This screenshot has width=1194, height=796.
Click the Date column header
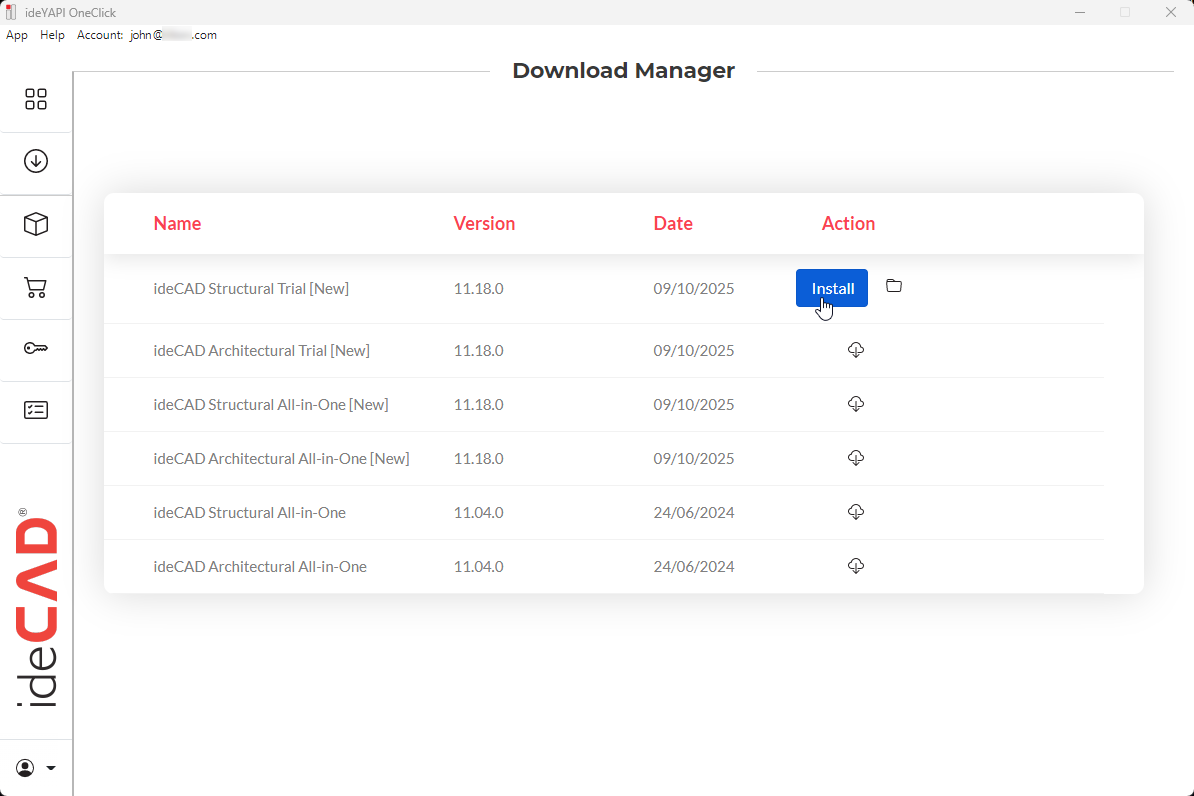(673, 223)
